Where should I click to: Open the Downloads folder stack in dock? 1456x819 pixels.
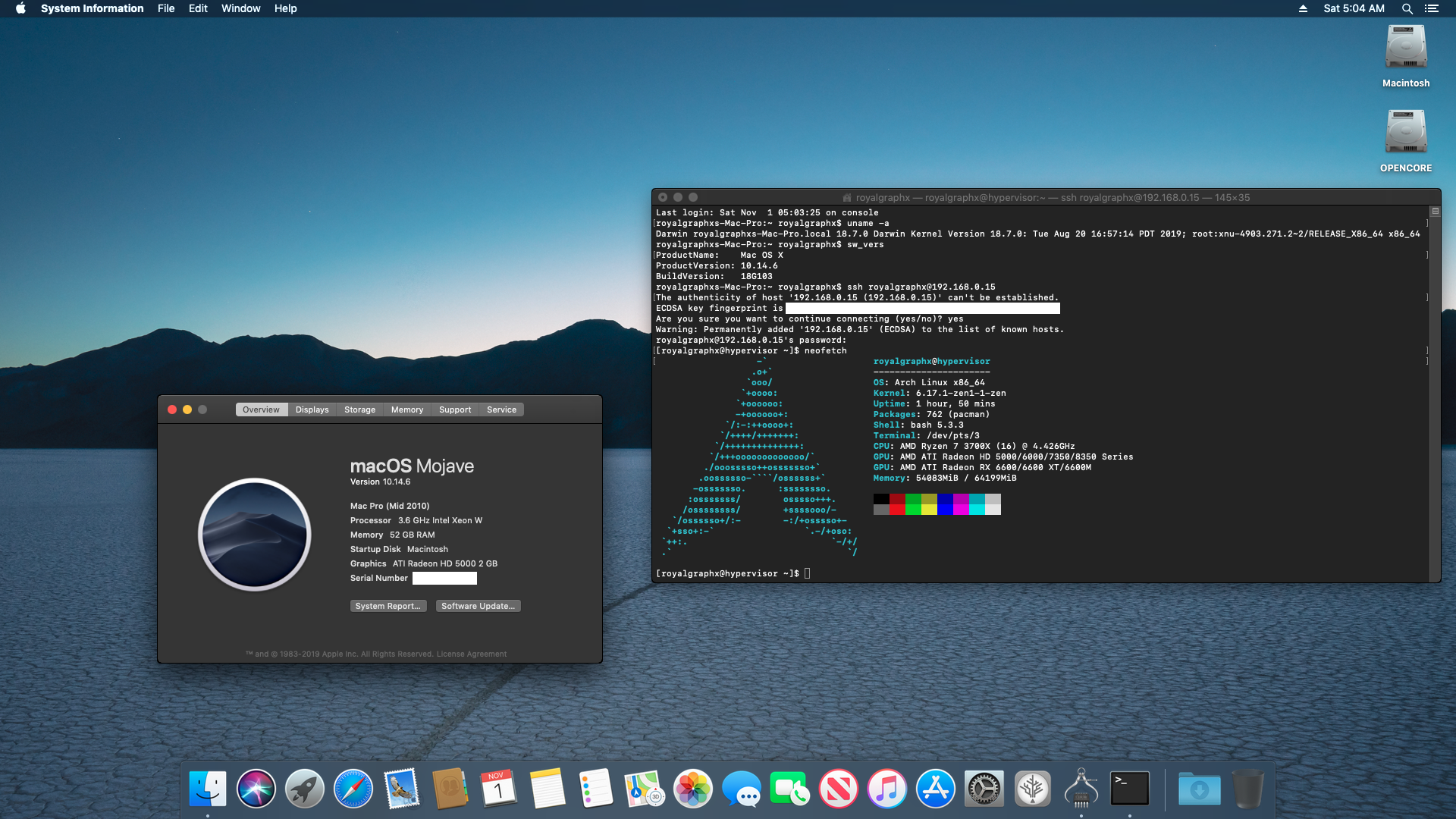tap(1199, 789)
